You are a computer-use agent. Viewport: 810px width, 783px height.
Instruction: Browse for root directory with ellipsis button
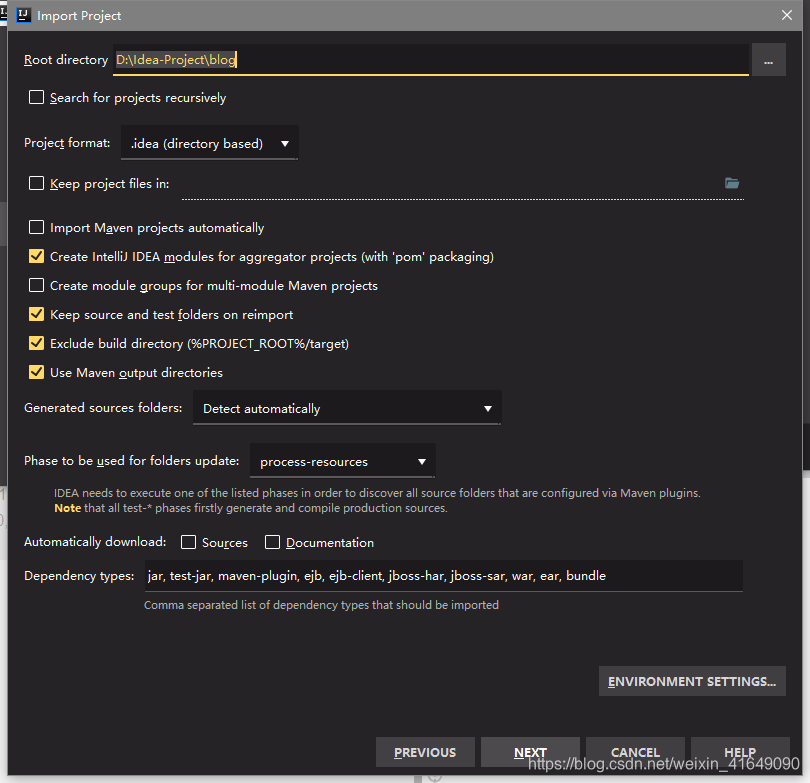tap(768, 60)
